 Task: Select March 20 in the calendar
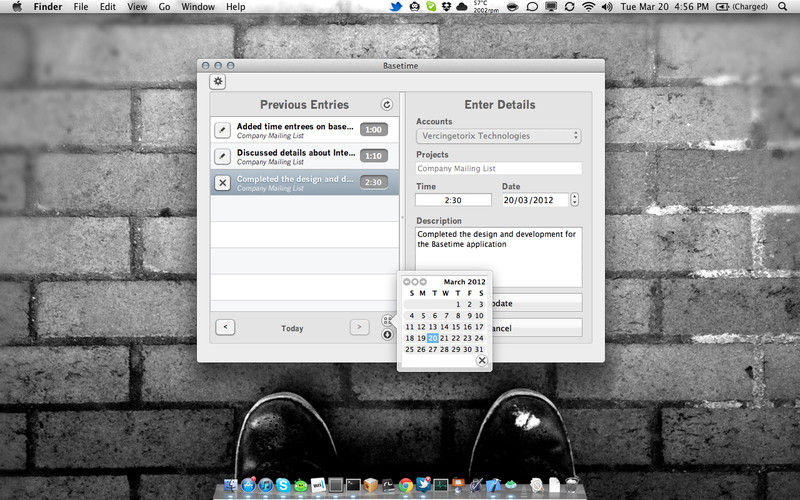tap(433, 338)
